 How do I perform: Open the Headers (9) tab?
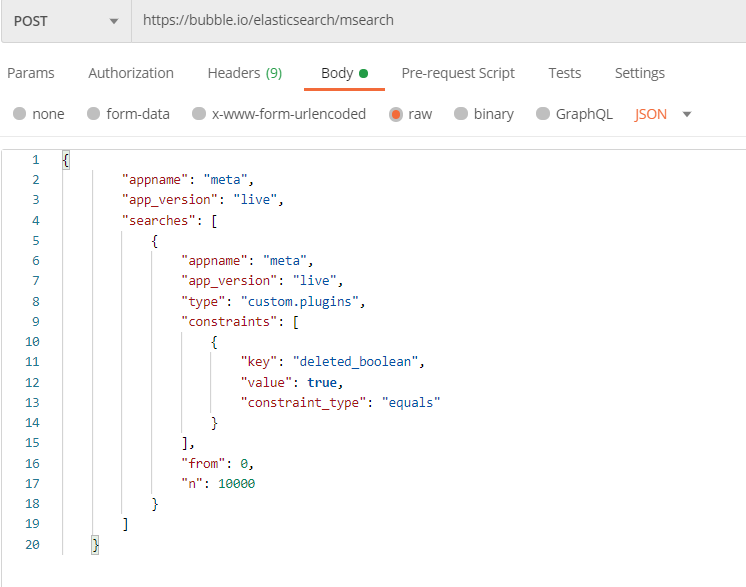click(245, 73)
